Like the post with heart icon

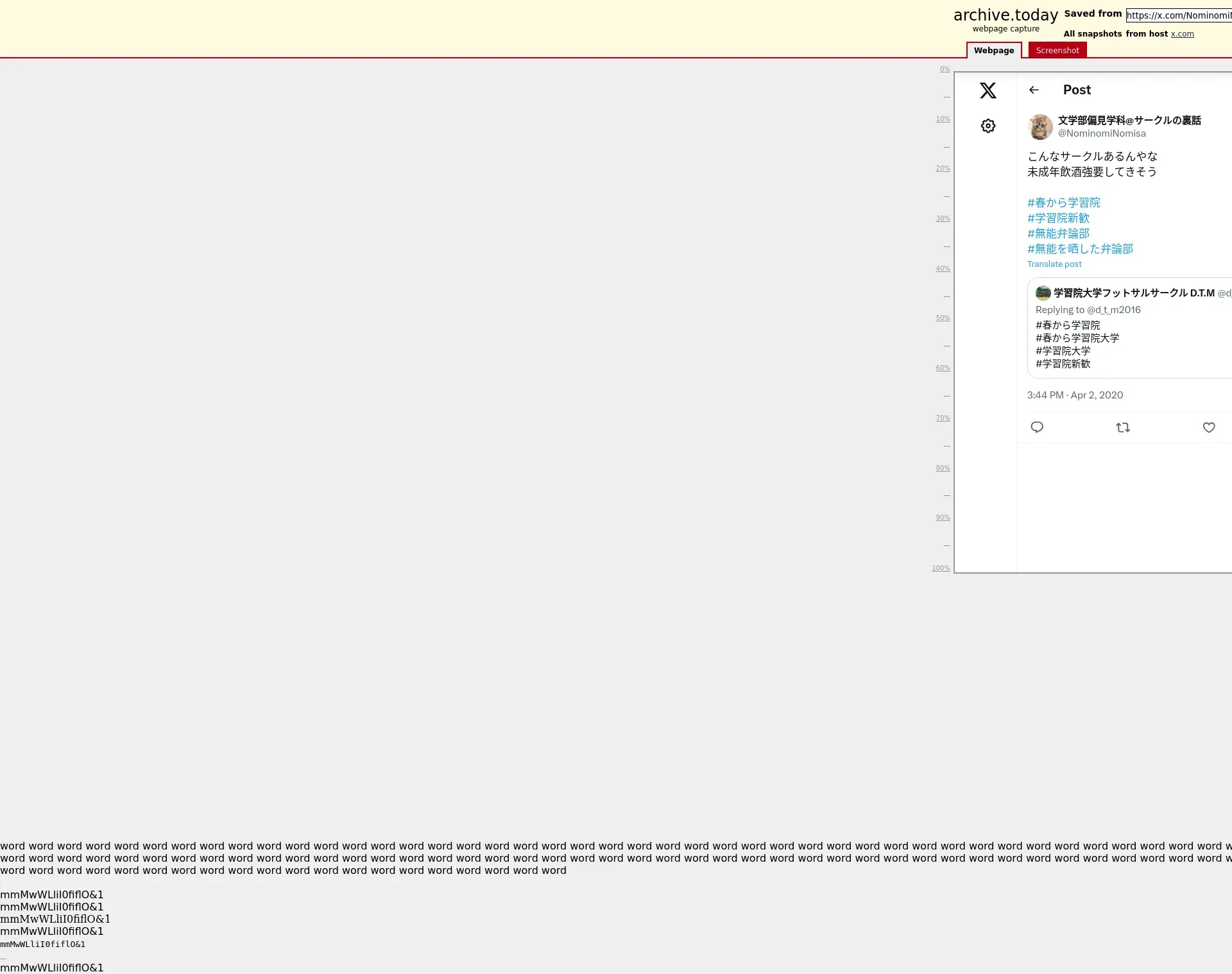click(1209, 427)
